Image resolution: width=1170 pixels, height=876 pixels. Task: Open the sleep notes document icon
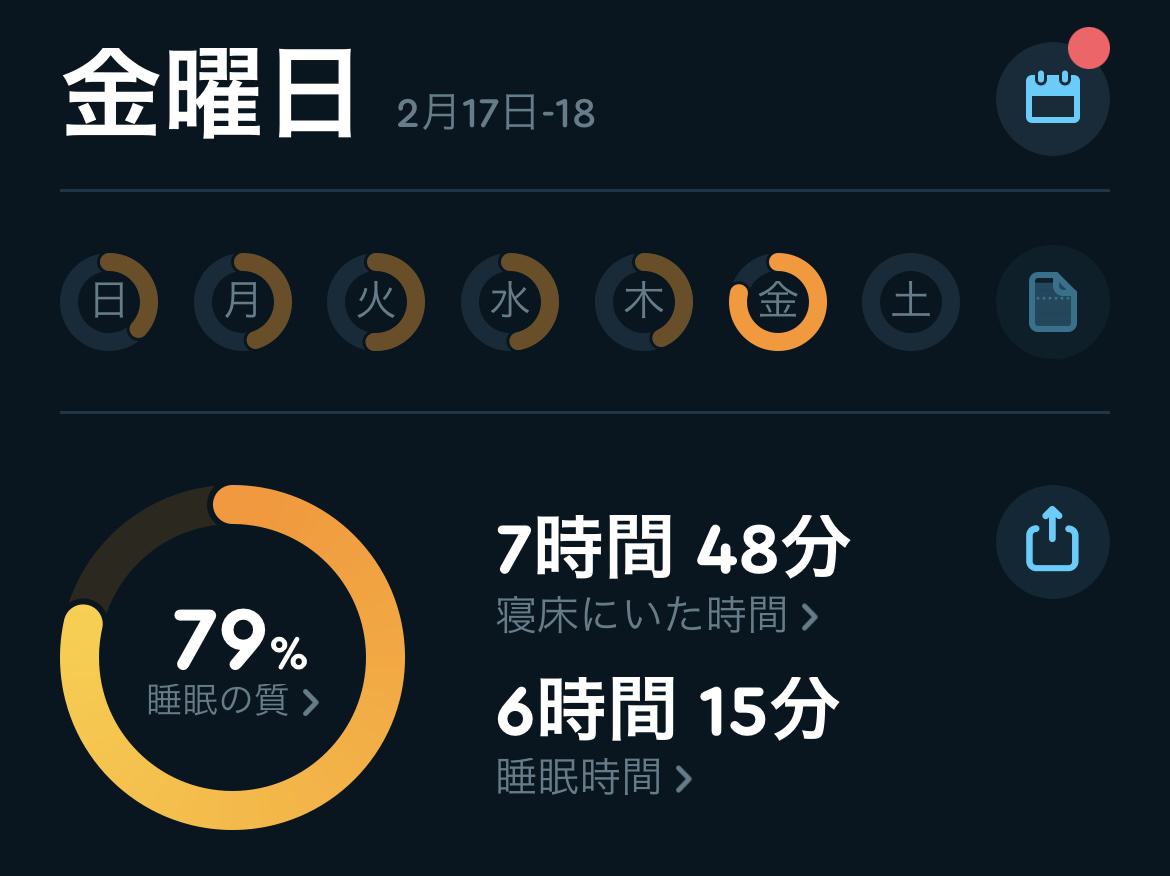[x=1052, y=302]
